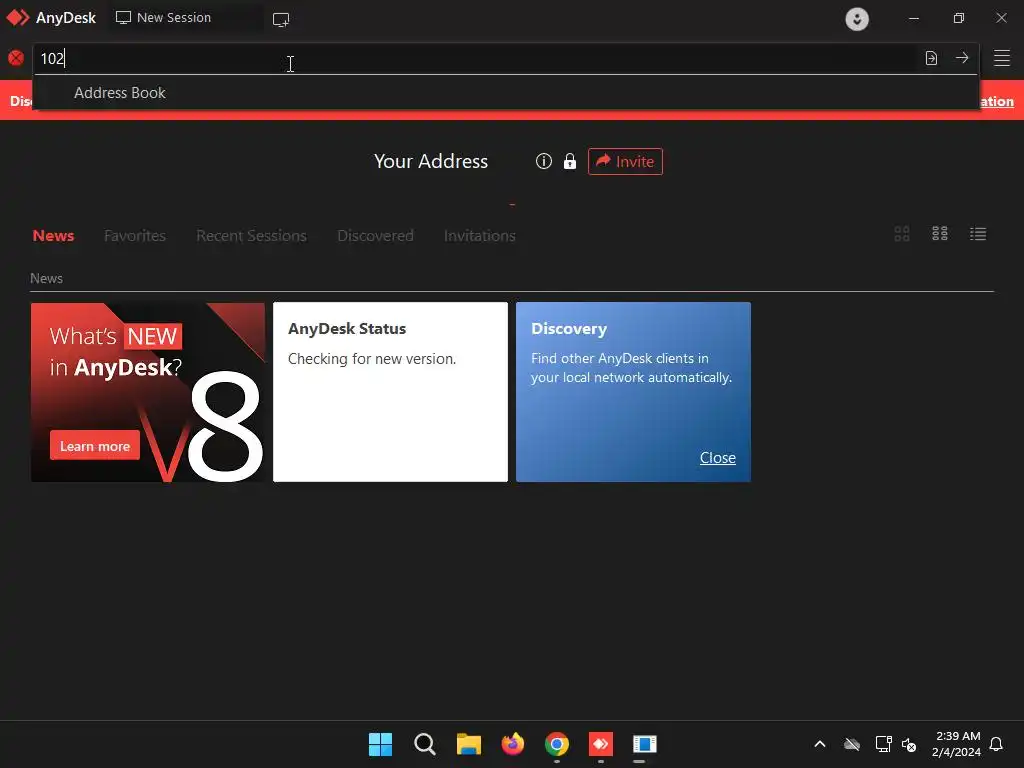
Task: Click the Invite button
Action: (625, 161)
